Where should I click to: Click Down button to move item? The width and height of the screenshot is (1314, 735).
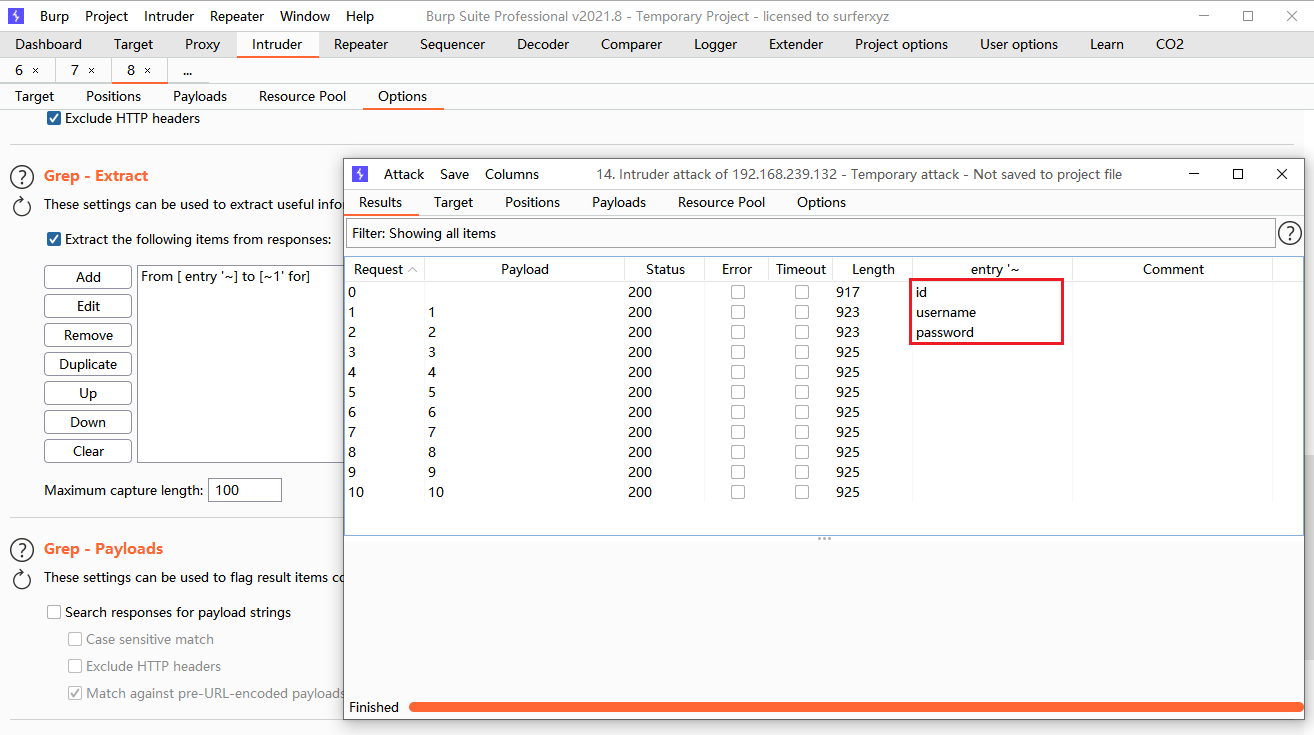(88, 422)
